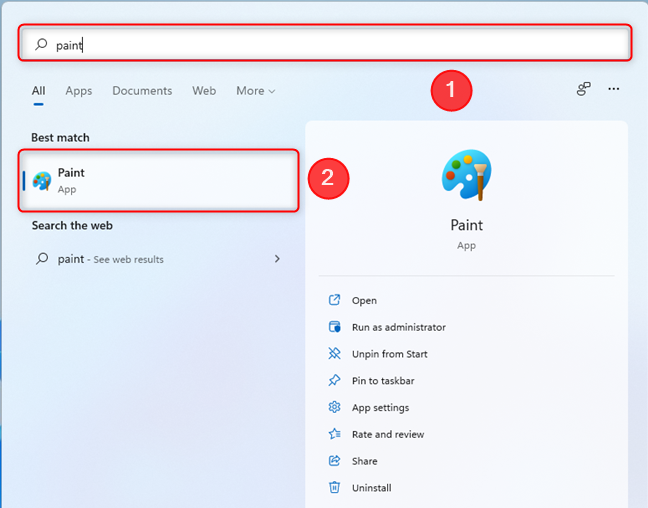Expand the web results chevron arrow
This screenshot has width=648, height=508.
pyautogui.click(x=277, y=259)
